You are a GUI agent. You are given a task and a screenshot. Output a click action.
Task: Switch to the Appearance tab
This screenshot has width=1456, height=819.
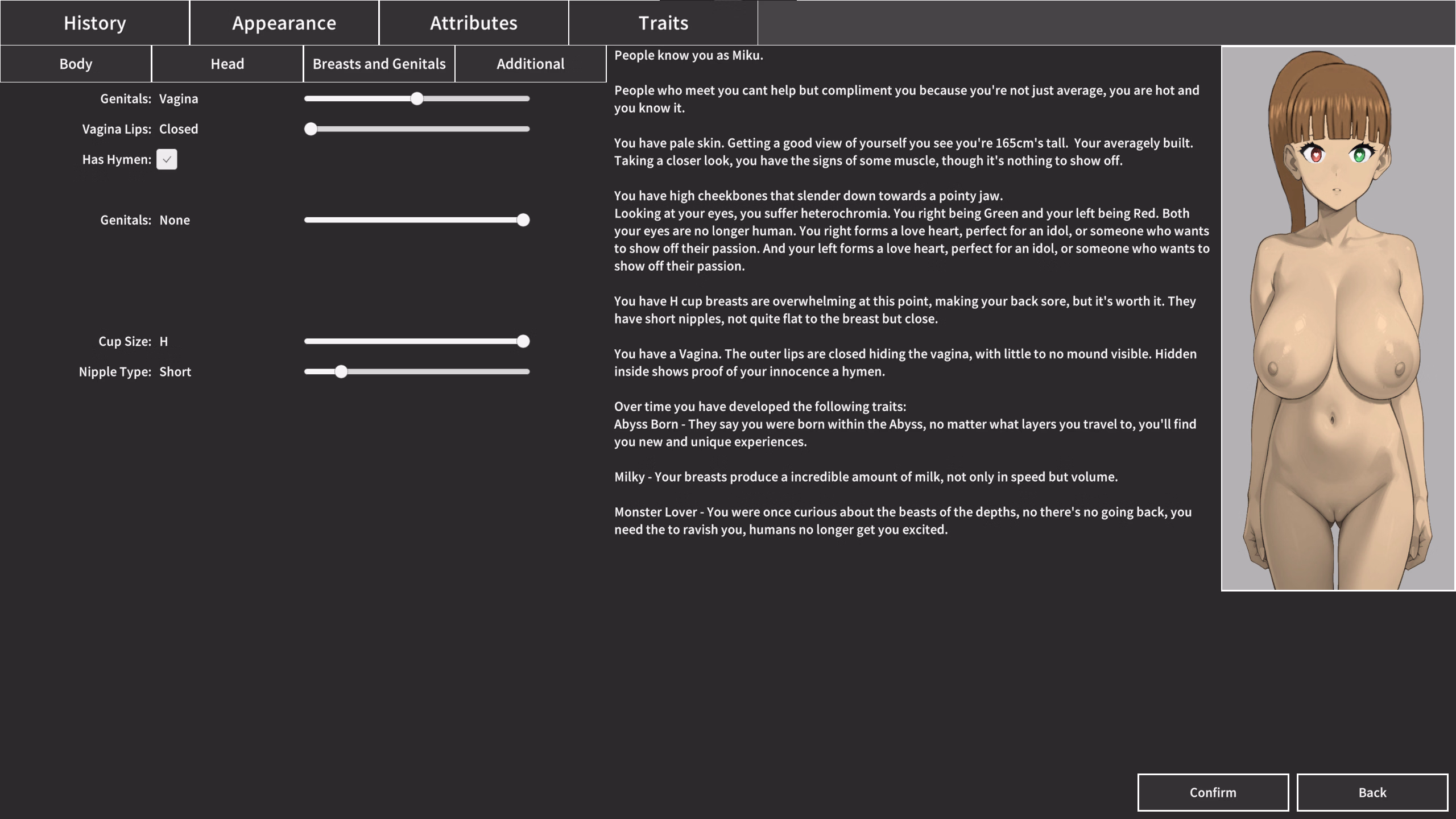coord(284,23)
